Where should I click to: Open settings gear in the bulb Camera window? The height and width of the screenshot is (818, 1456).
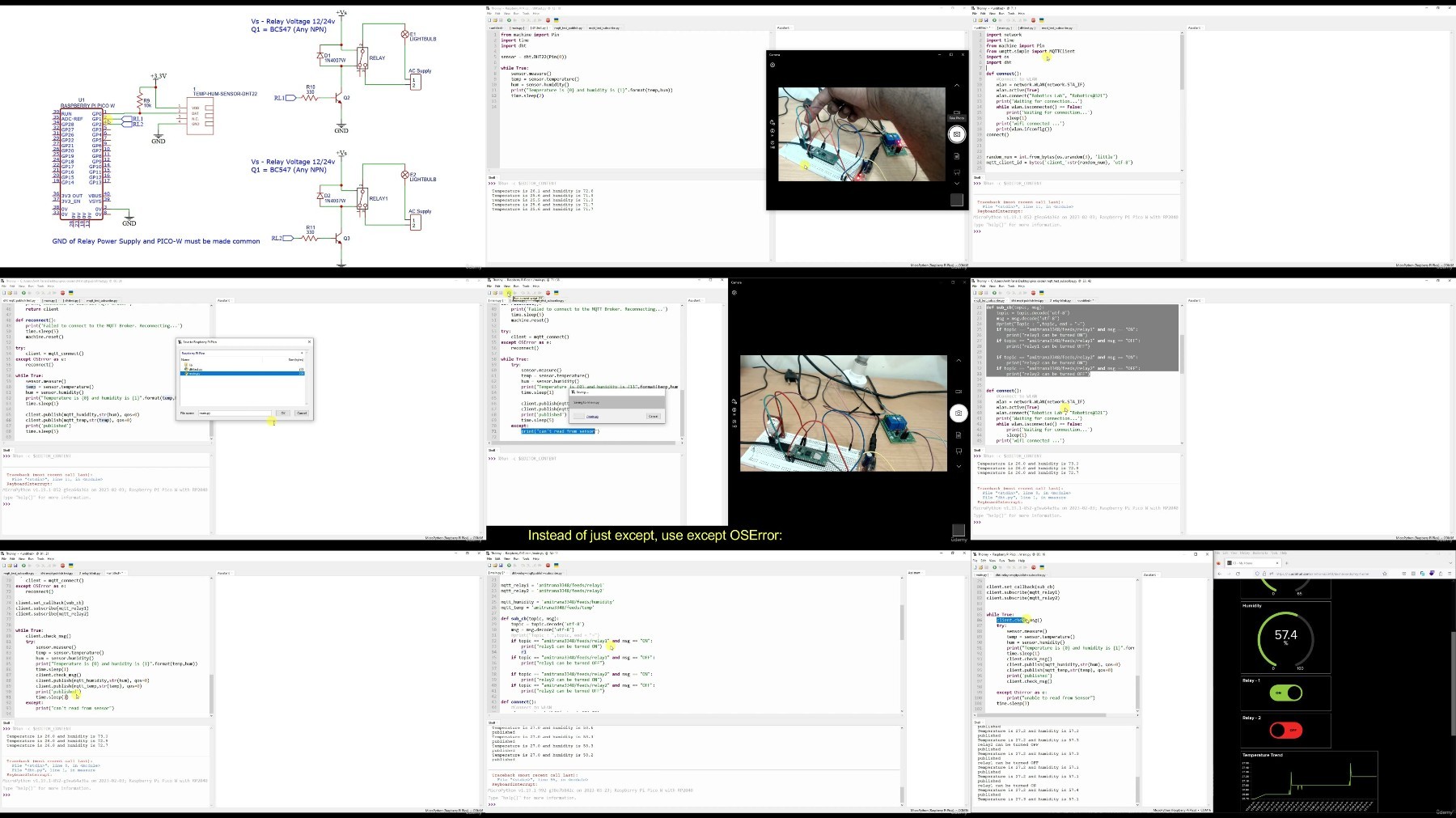click(x=734, y=293)
